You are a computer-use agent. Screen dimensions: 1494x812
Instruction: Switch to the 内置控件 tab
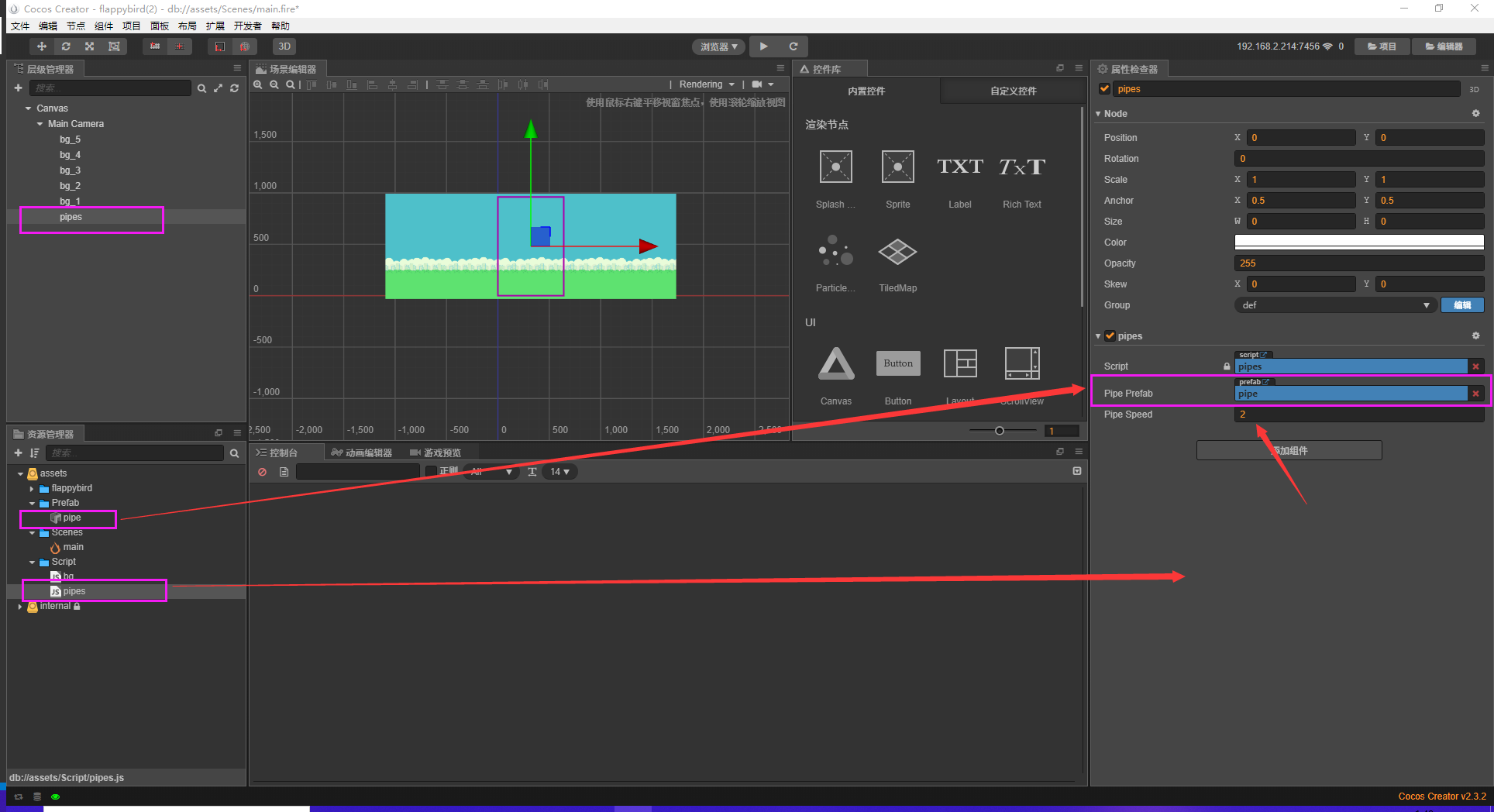pos(866,91)
